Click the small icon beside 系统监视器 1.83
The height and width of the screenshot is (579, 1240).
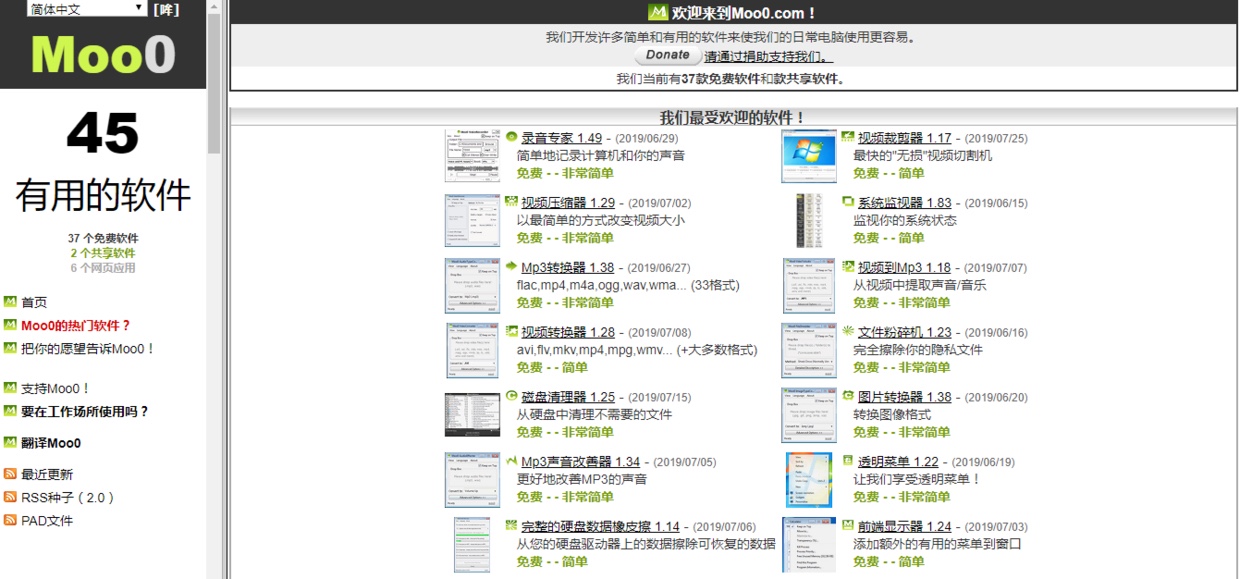(x=848, y=202)
